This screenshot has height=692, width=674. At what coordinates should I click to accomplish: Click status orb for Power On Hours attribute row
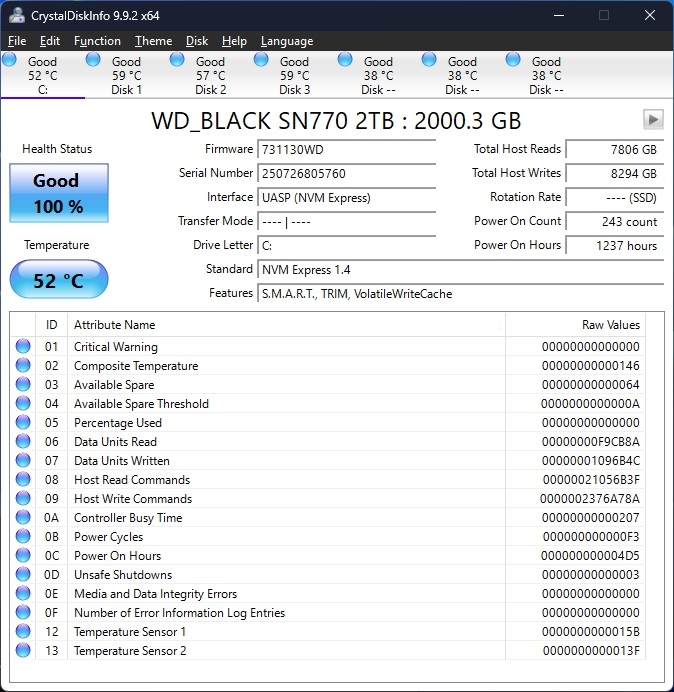coord(23,555)
